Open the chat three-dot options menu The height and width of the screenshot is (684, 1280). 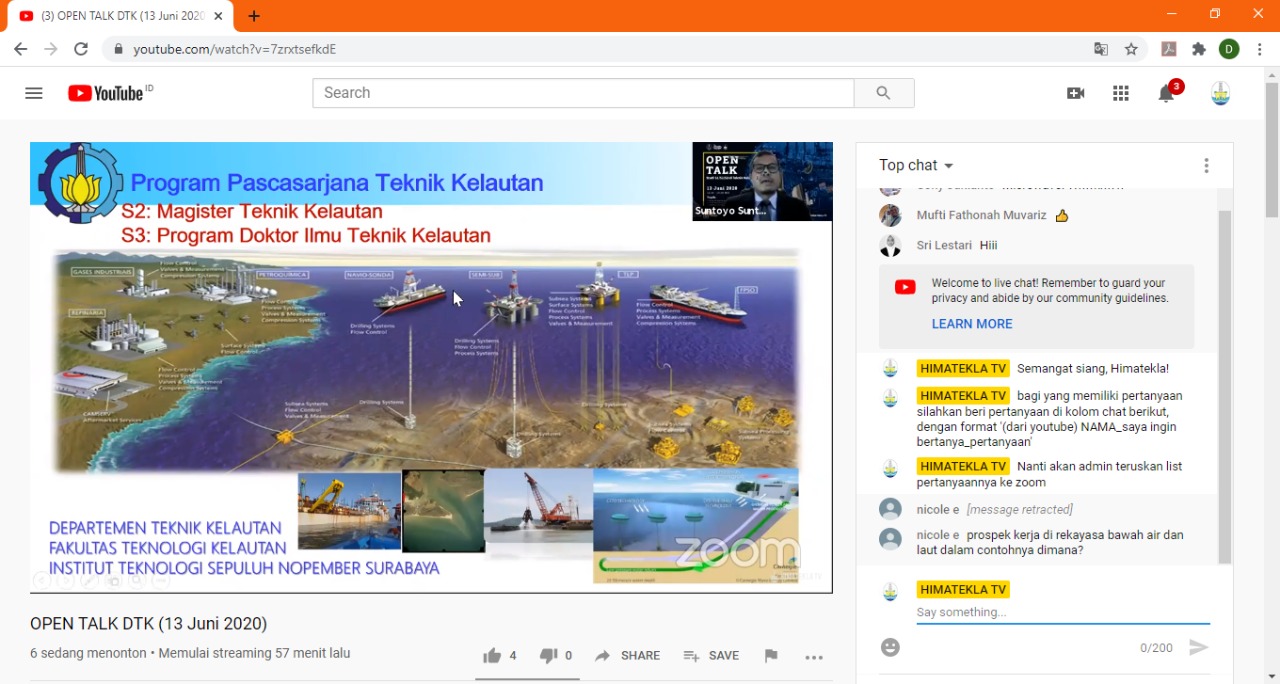tap(1206, 166)
